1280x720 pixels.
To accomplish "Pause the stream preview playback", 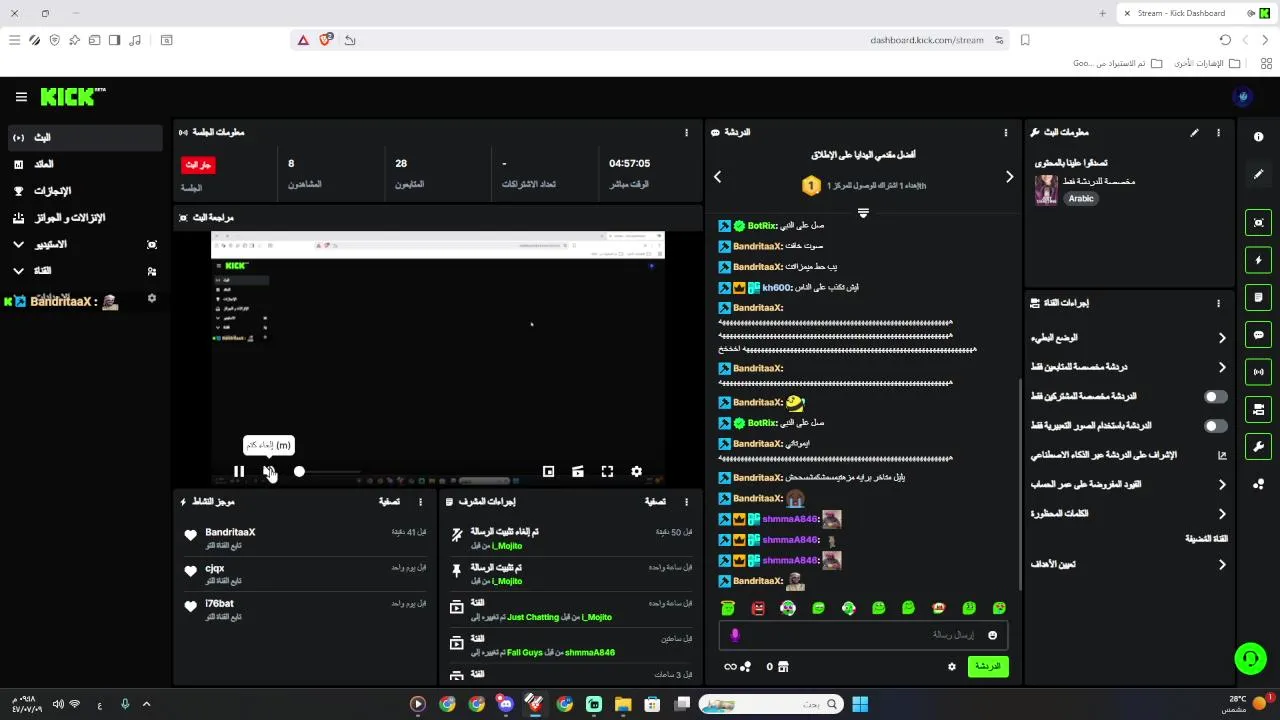I will pyautogui.click(x=239, y=471).
